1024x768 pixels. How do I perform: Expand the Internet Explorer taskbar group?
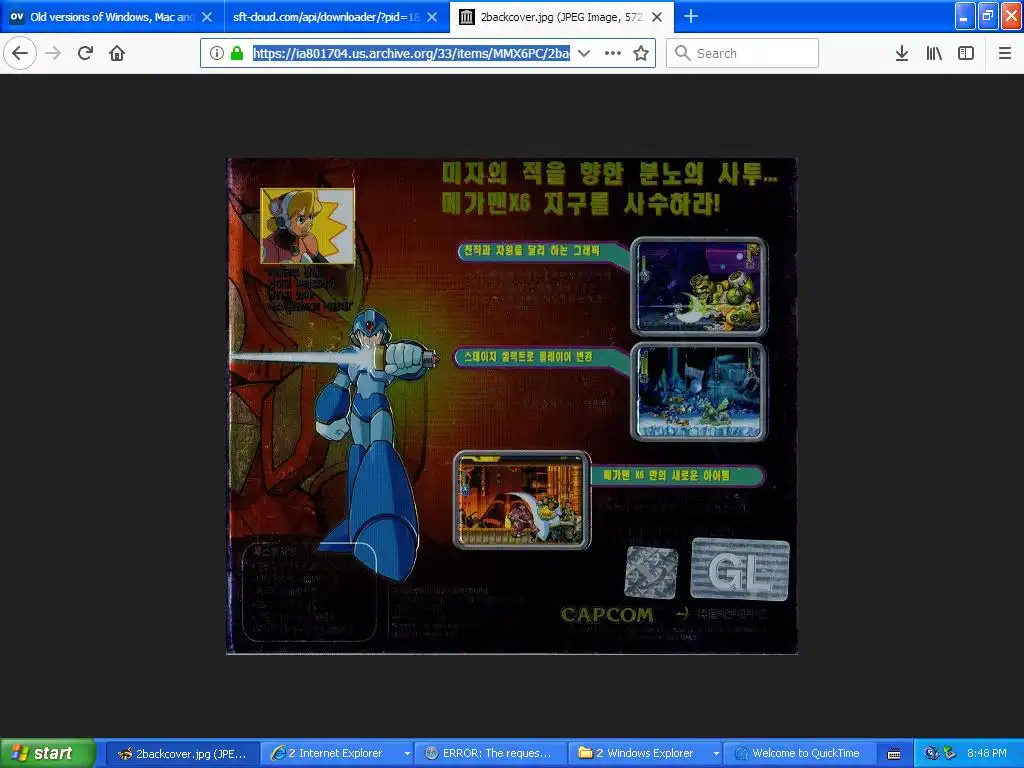point(408,753)
